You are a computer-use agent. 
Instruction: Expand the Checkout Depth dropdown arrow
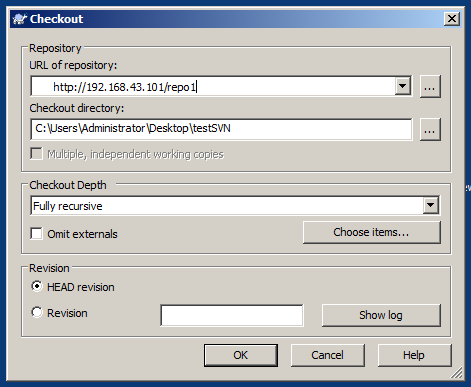pos(431,205)
